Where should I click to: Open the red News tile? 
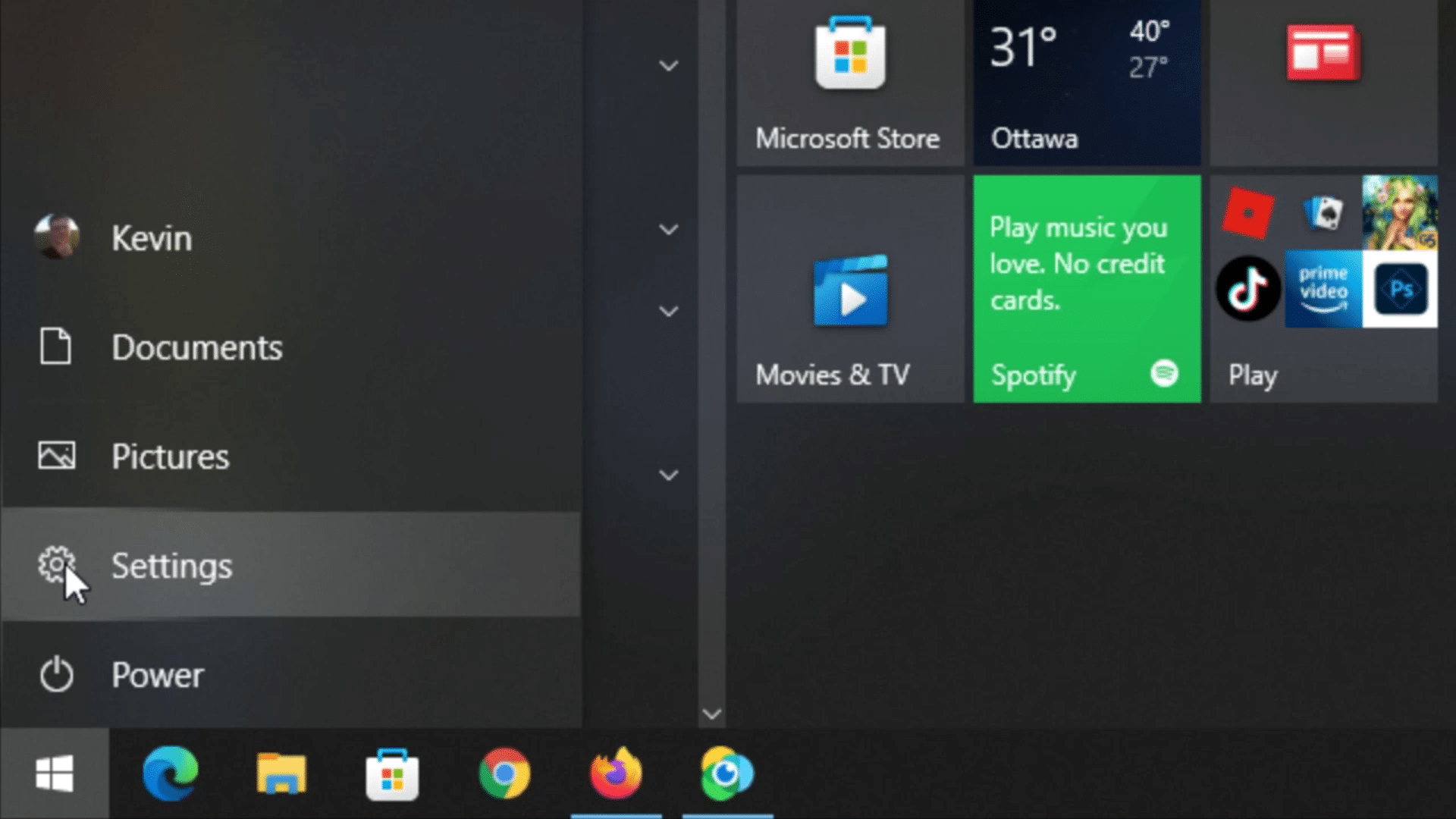(x=1323, y=83)
